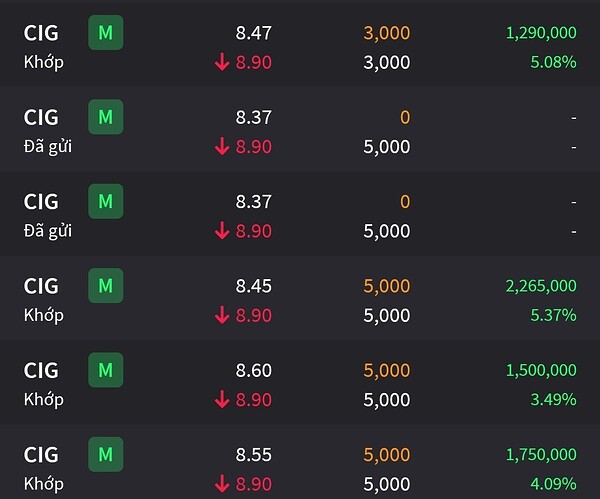Click the 5.37% gain percentage
Screen dimensions: 600x499
[553, 315]
